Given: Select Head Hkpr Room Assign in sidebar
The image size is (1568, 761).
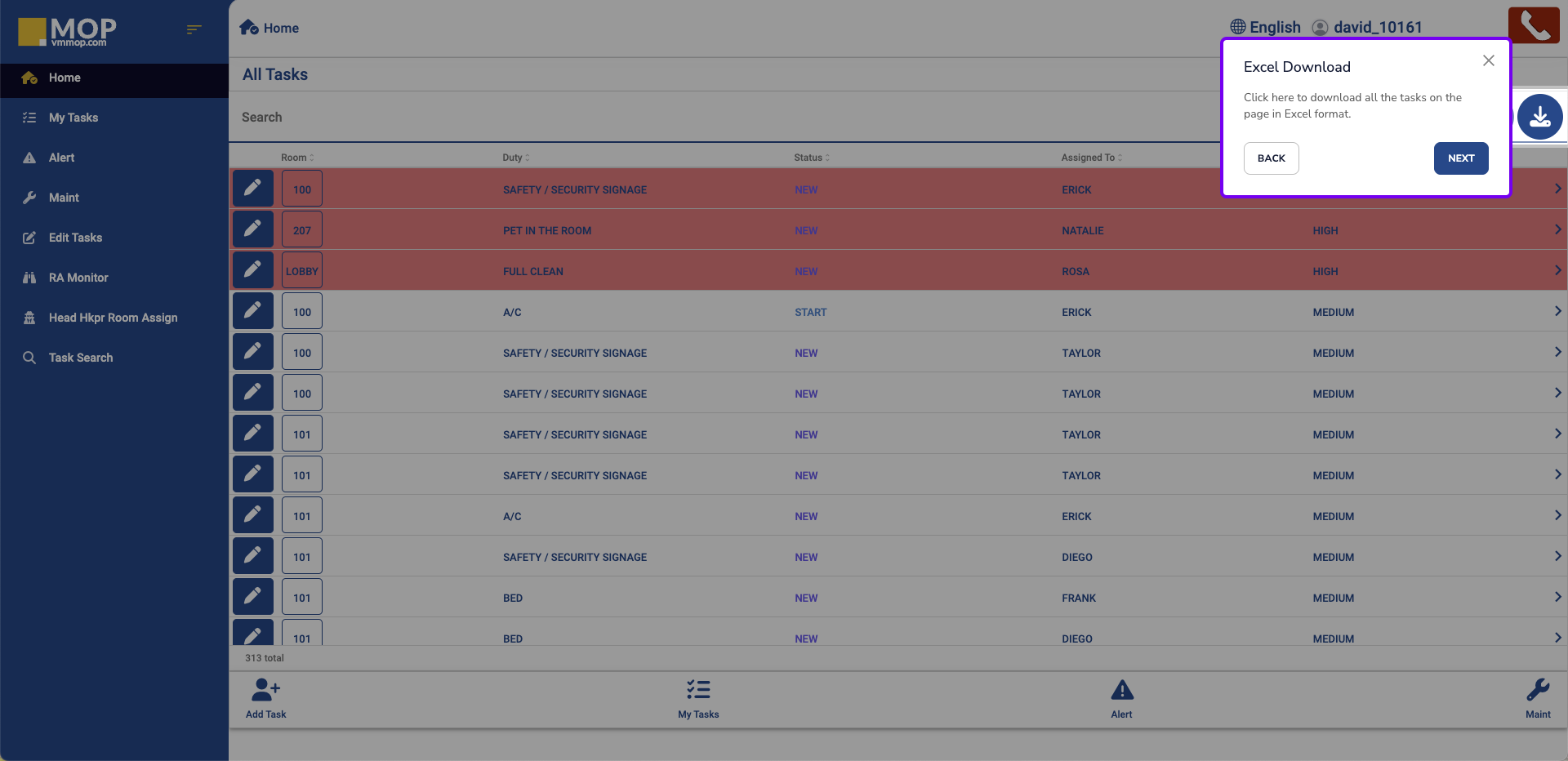Looking at the screenshot, I should (113, 318).
